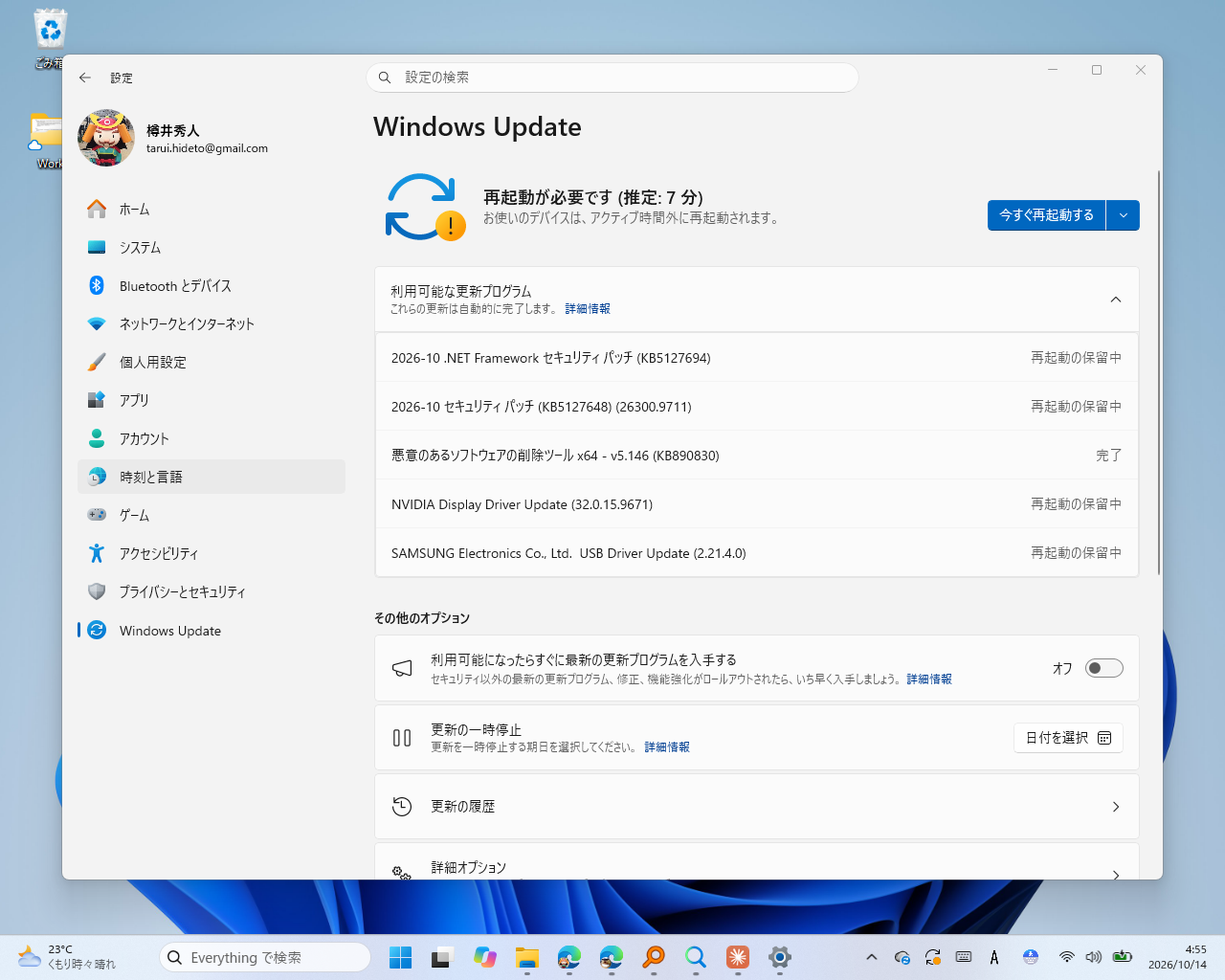Viewport: 1225px width, 980px height.
Task: Expand 更新の履歴 with its chevron
Action: coord(1116,807)
